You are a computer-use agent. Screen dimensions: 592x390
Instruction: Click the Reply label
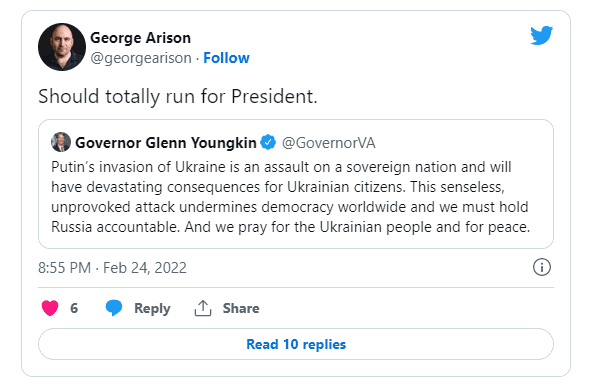152,308
